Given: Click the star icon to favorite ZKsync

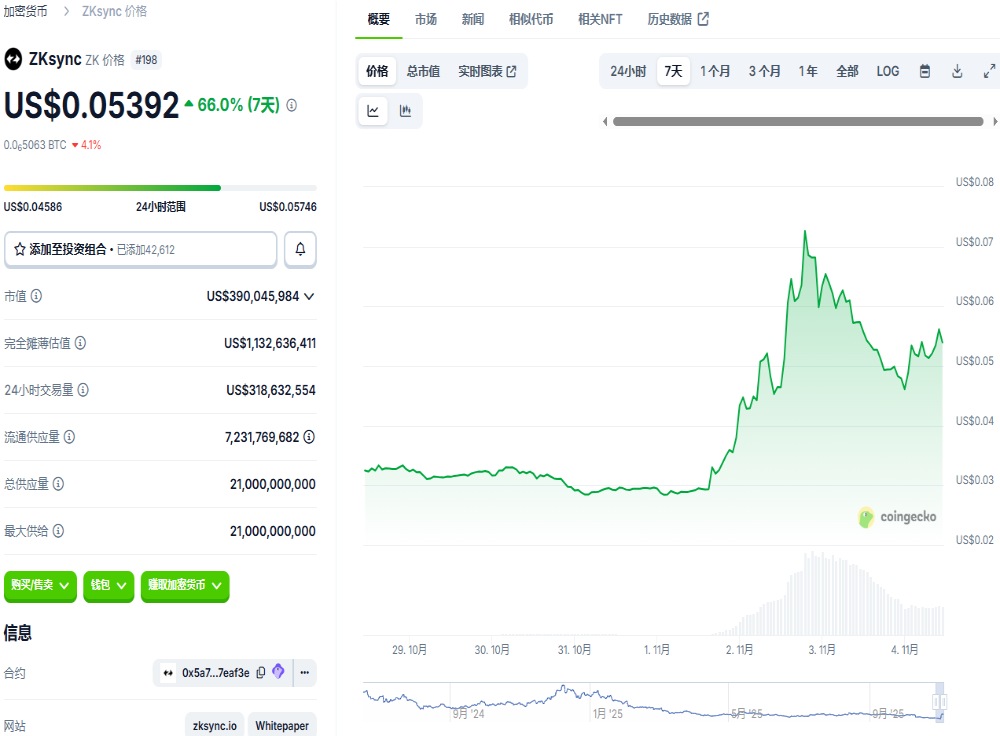Looking at the screenshot, I should click(16, 249).
